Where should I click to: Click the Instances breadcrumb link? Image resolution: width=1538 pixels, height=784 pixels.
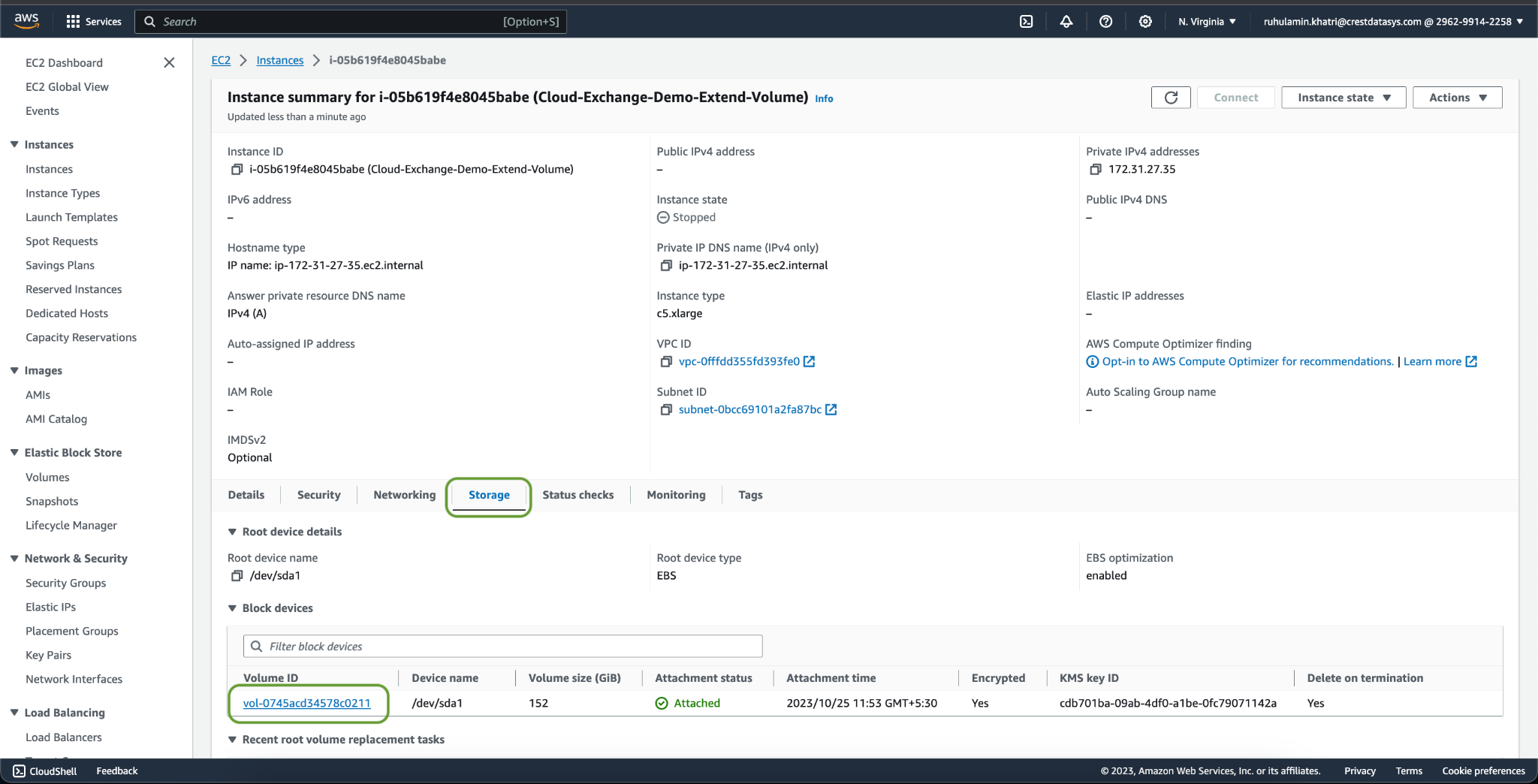[x=280, y=60]
